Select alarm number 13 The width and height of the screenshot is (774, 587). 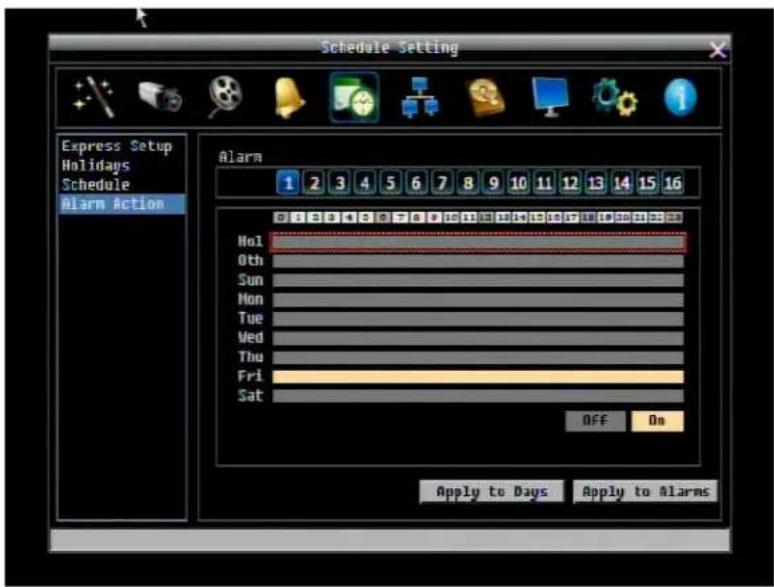(x=596, y=183)
